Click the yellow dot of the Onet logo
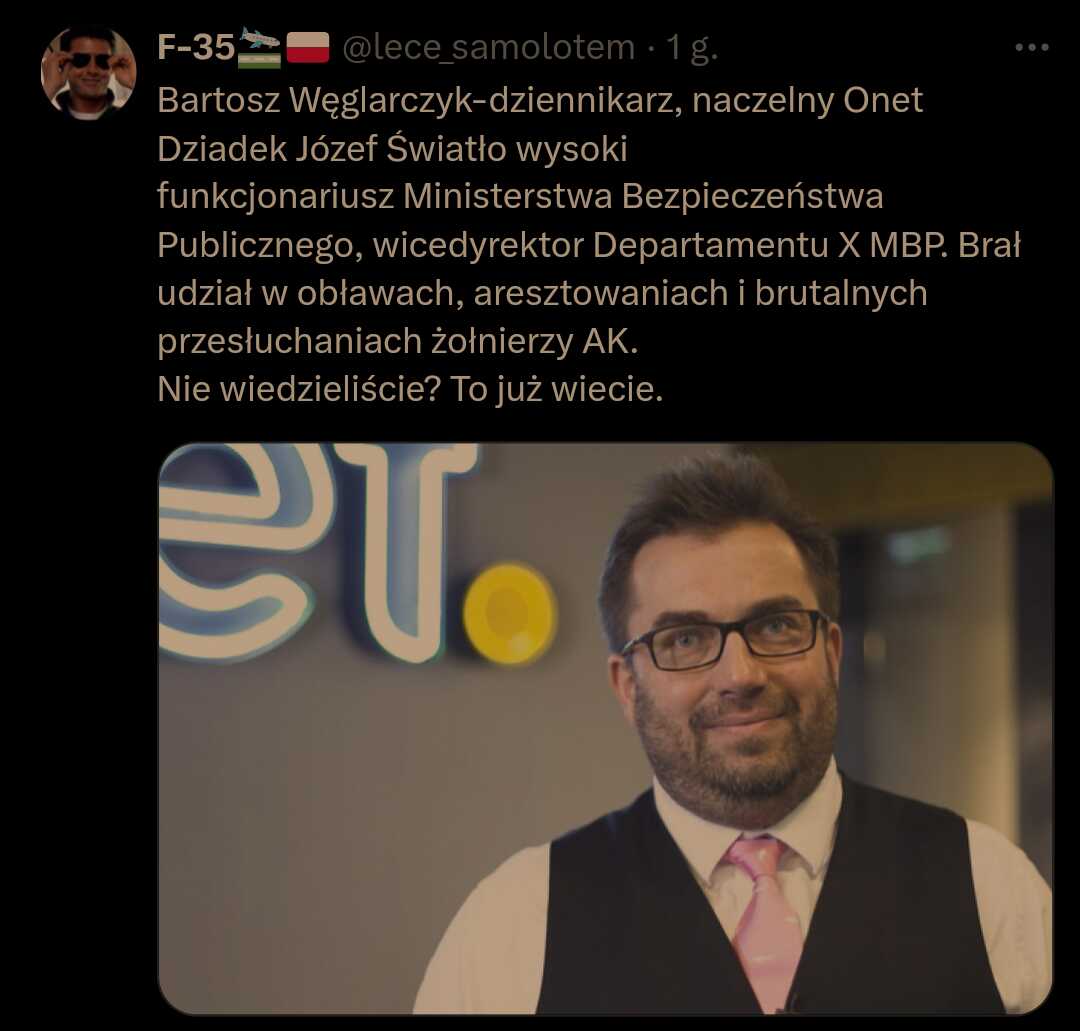 [x=508, y=614]
